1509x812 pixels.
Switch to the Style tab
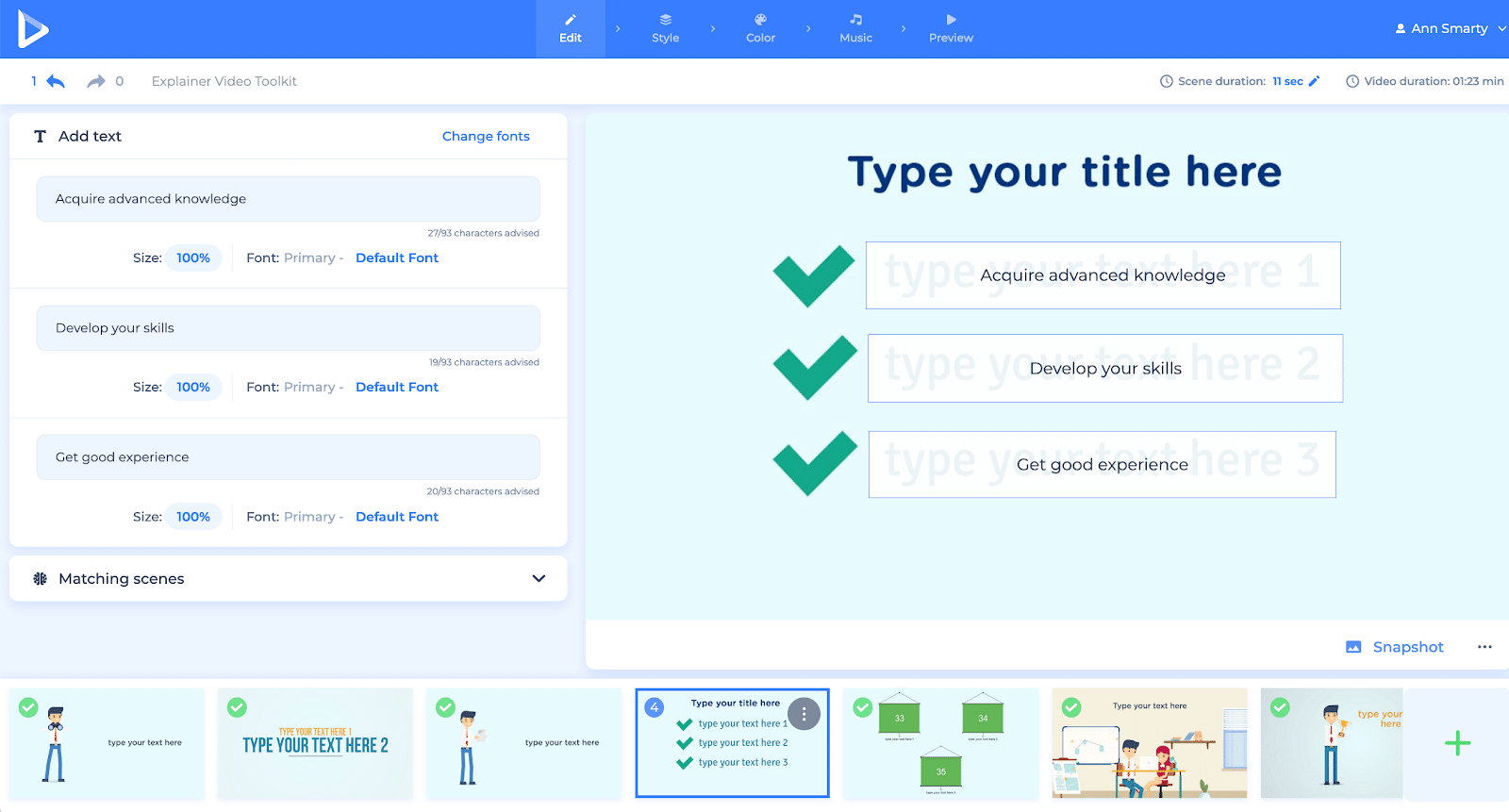[665, 28]
